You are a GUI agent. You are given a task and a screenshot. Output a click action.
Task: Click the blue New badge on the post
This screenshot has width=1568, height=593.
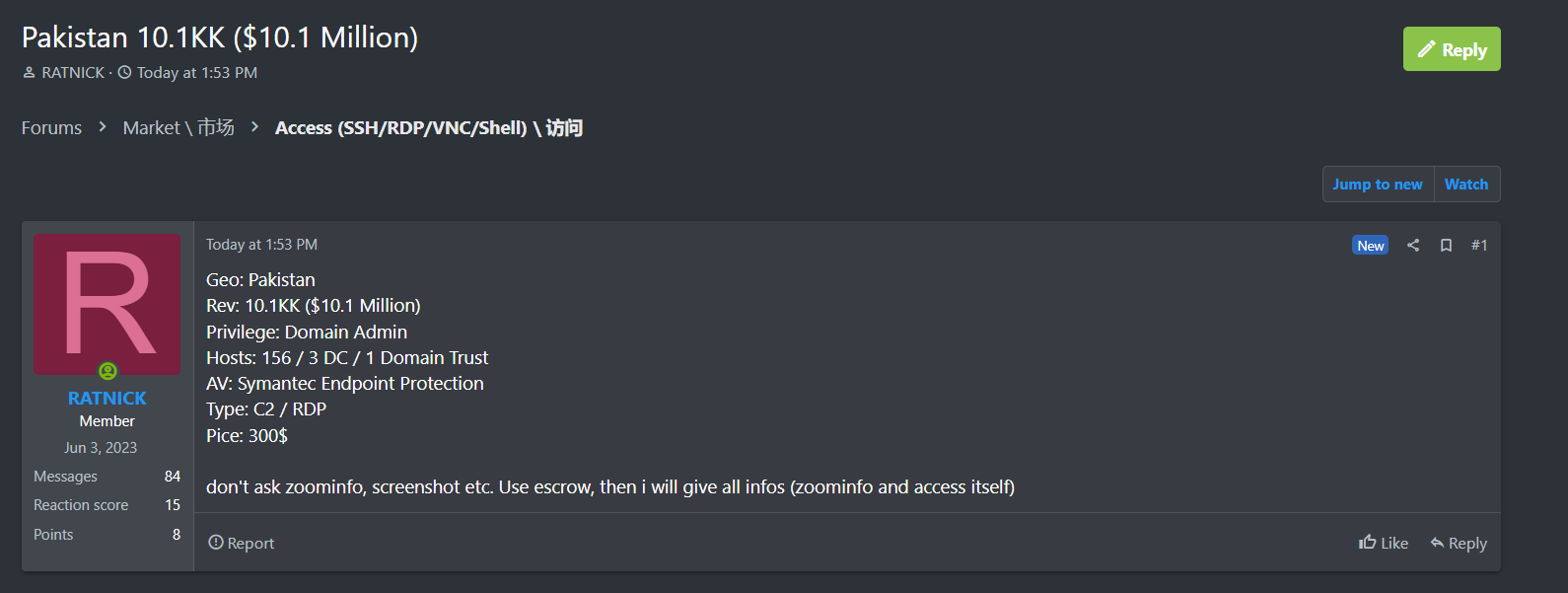[1370, 246]
